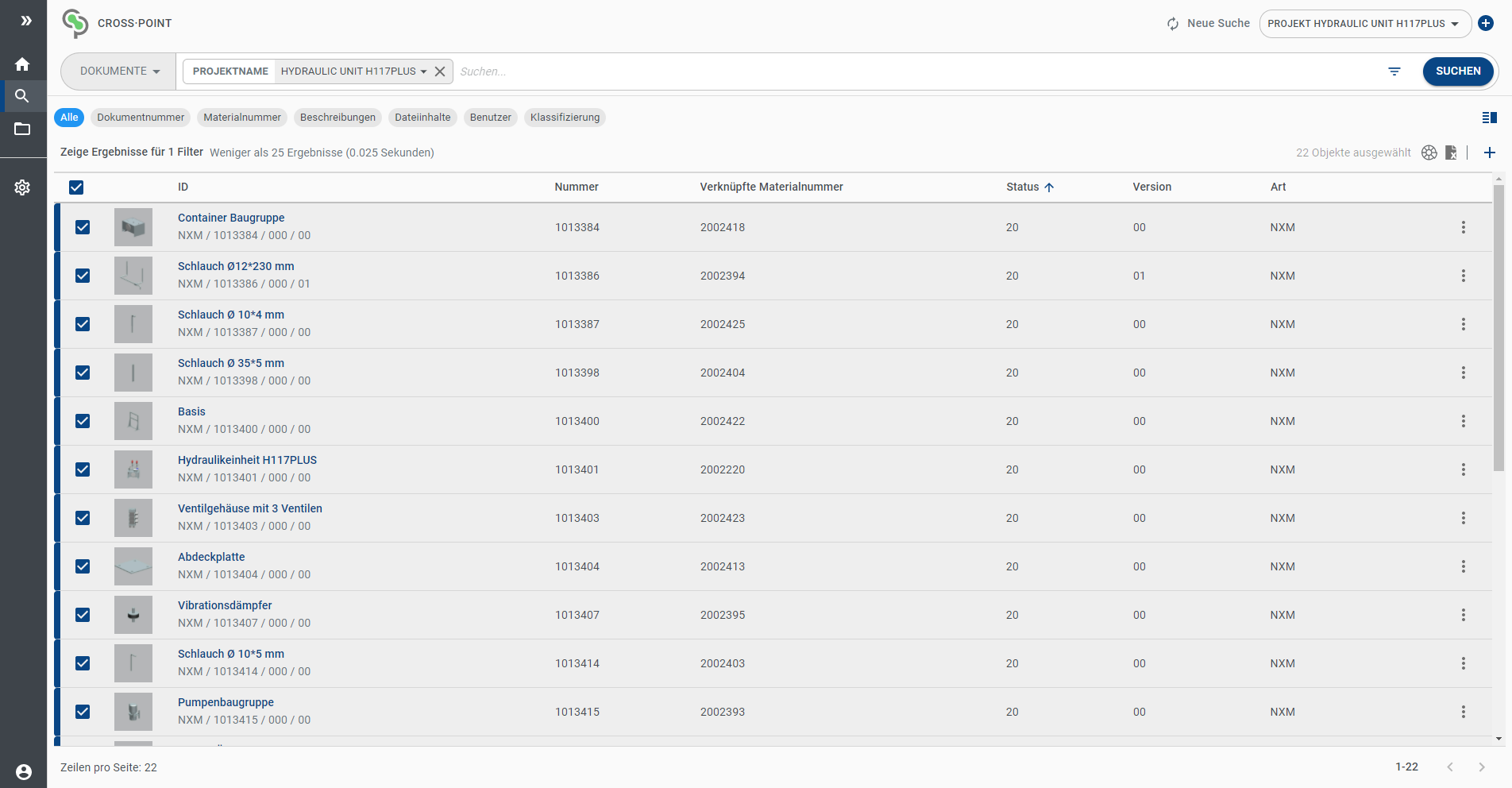Click the scrollbar down arrow
Viewport: 1512px width, 788px height.
(x=1498, y=739)
